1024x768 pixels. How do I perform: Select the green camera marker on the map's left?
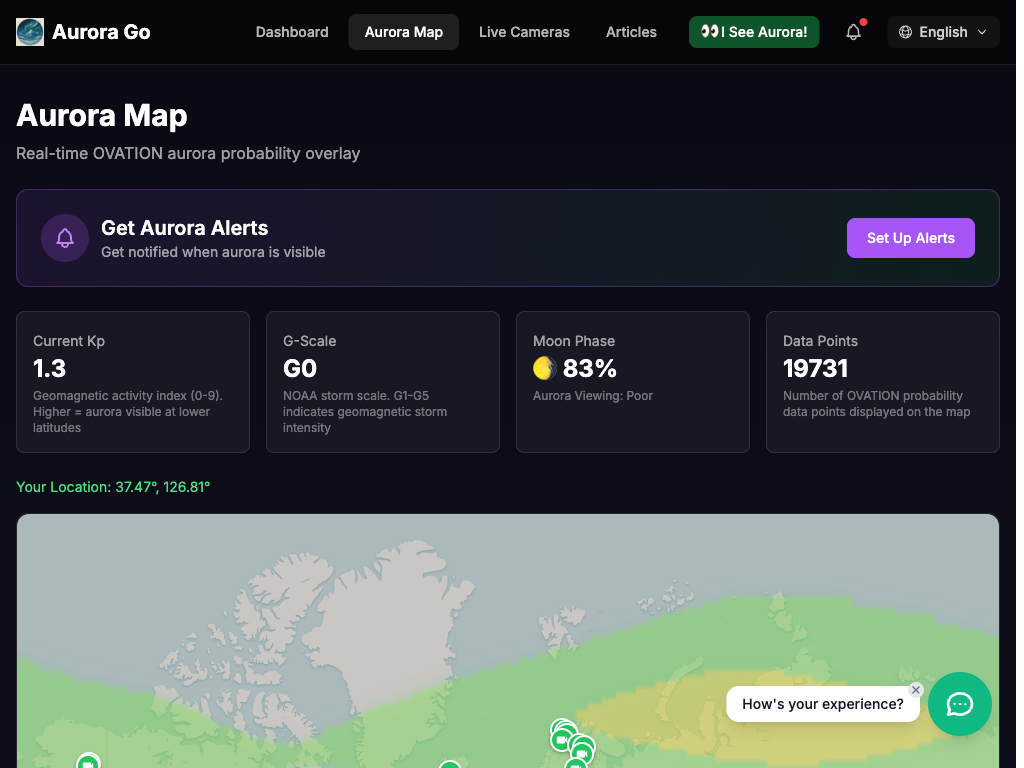(88, 761)
